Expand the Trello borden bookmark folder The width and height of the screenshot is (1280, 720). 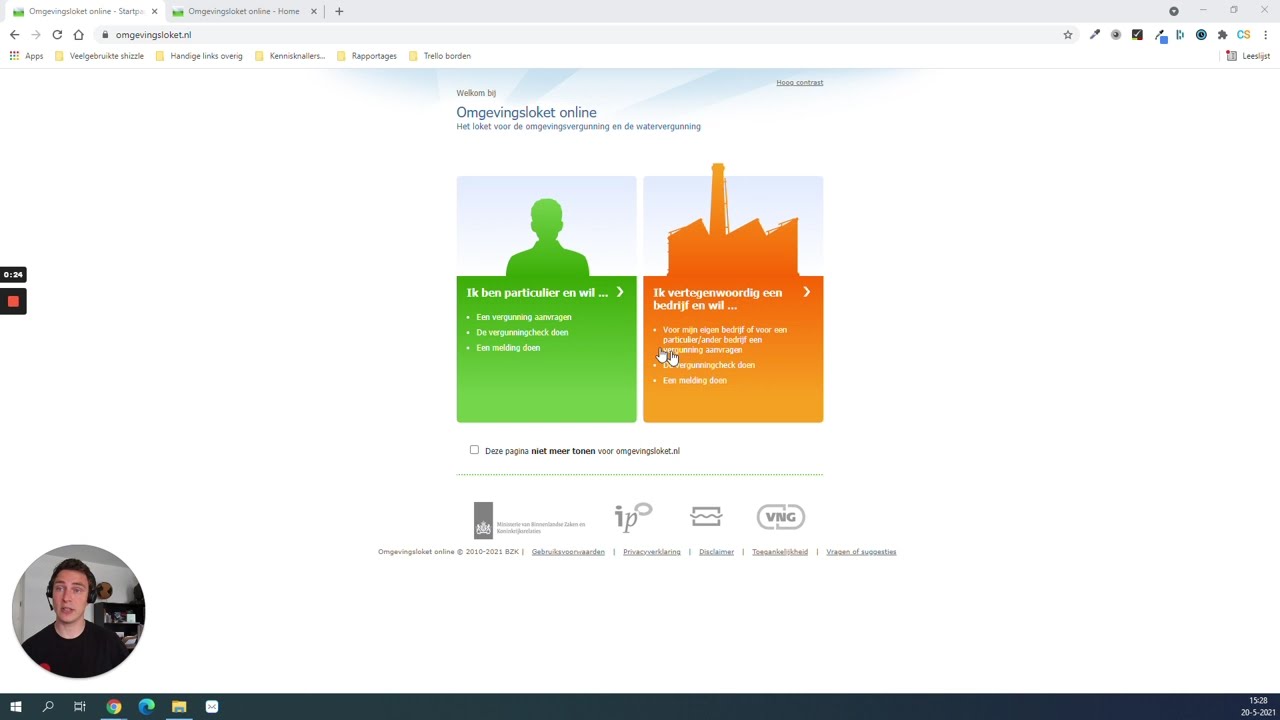coord(440,56)
